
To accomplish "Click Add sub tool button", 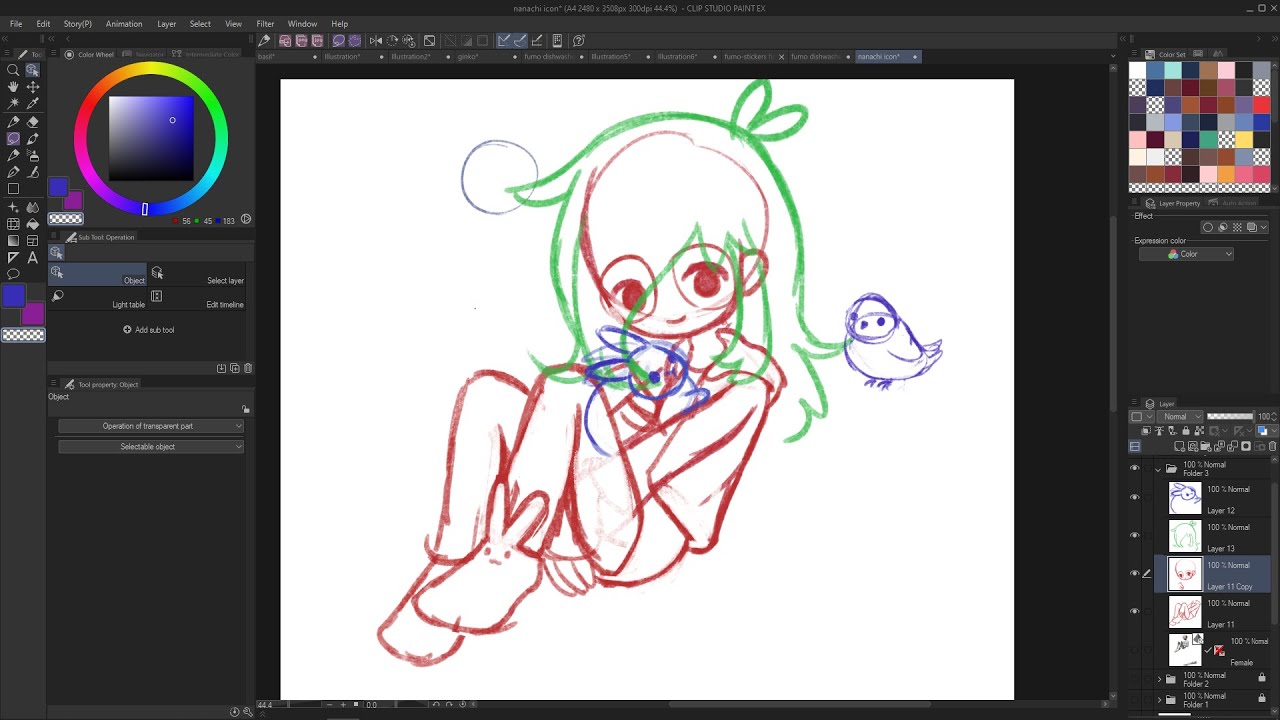I will pos(149,330).
